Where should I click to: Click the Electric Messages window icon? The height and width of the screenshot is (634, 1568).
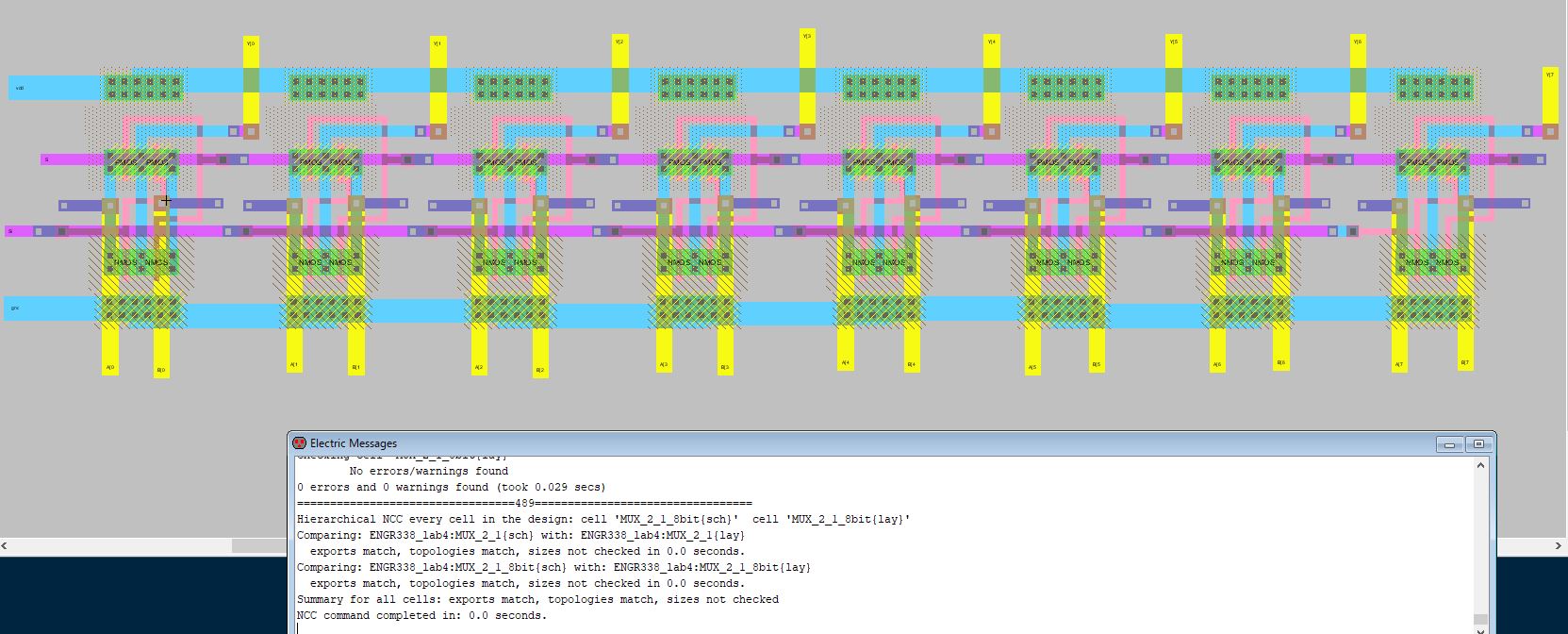pos(300,443)
